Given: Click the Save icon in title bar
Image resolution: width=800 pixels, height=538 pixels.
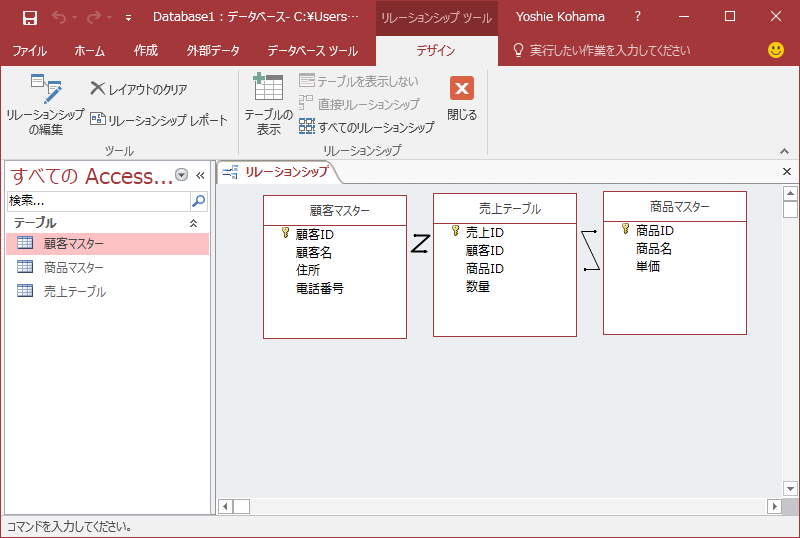Looking at the screenshot, I should pos(30,18).
